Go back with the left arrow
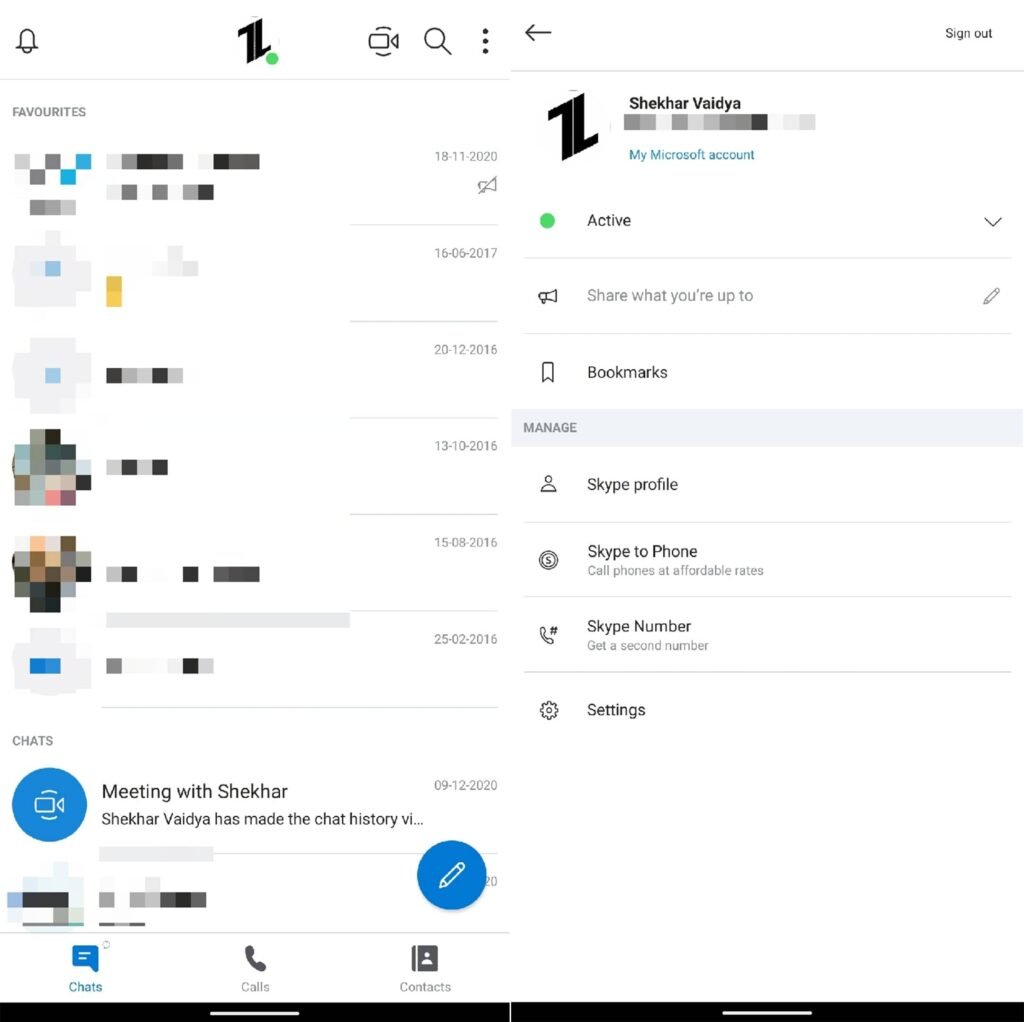 pos(538,33)
